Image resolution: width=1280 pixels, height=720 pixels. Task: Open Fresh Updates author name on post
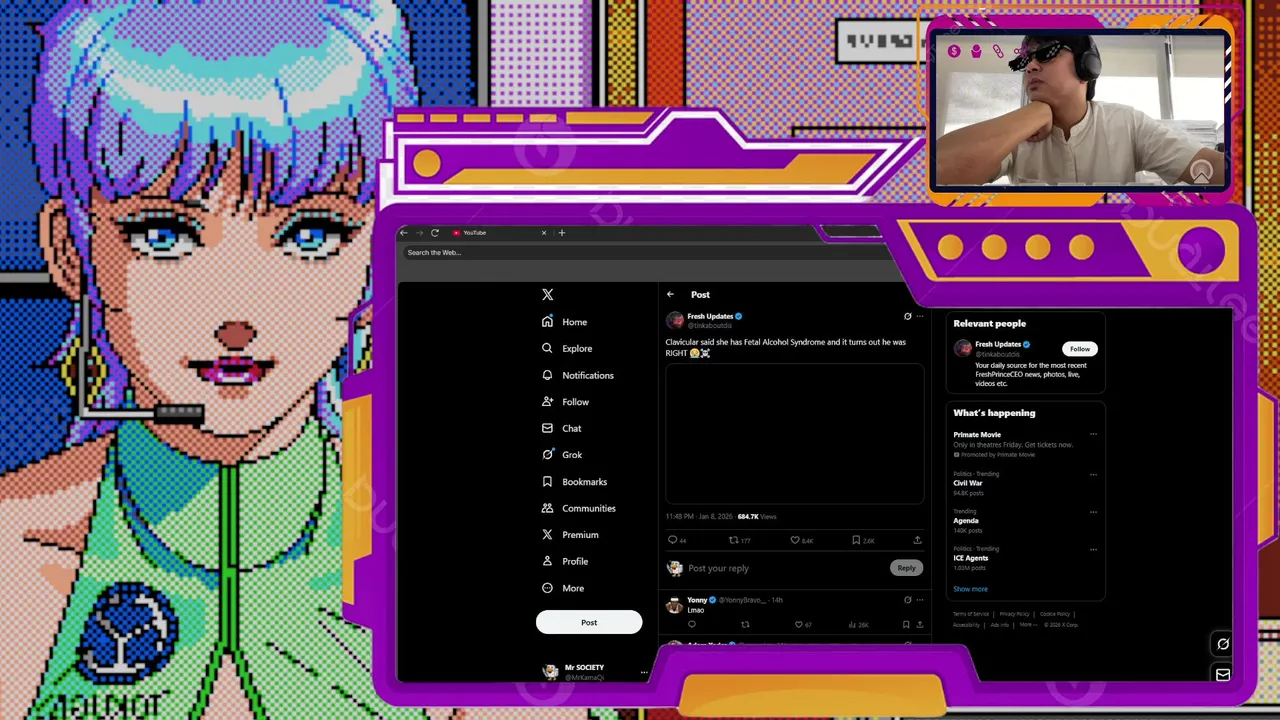tap(710, 316)
